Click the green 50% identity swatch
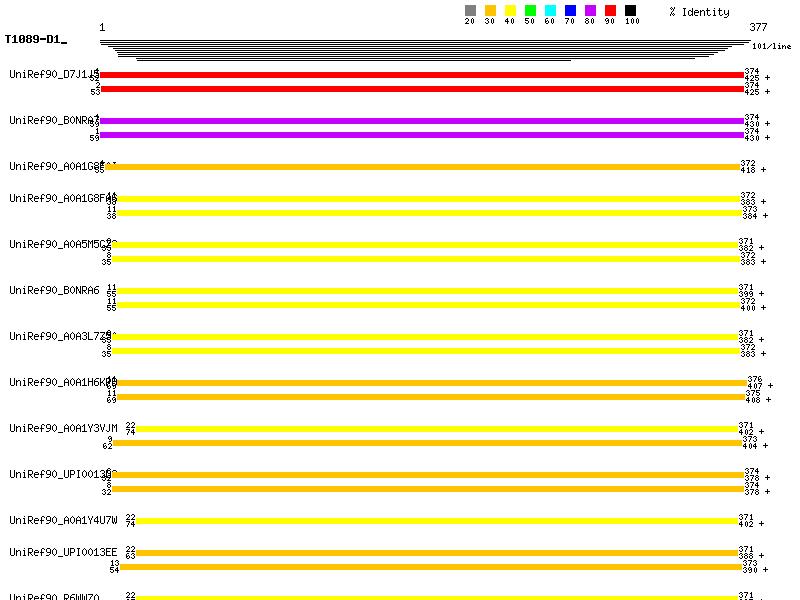Screen dimensions: 800x600 pos(530,11)
